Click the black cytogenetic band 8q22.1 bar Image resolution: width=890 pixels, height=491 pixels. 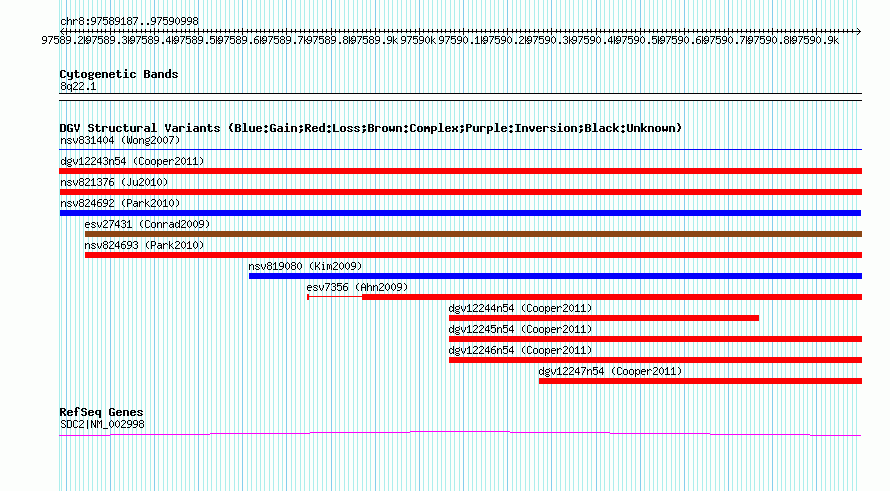click(460, 97)
